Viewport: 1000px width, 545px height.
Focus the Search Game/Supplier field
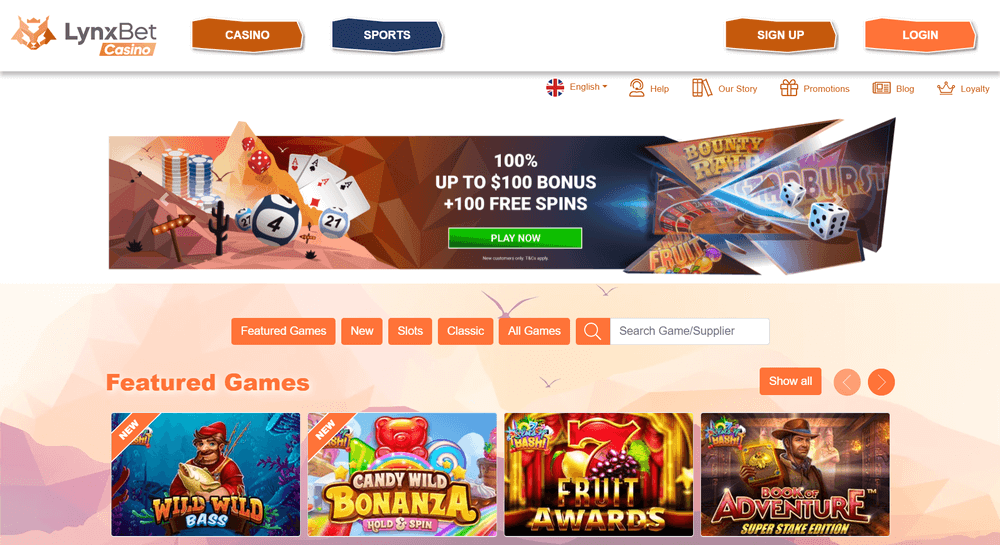pyautogui.click(x=689, y=331)
